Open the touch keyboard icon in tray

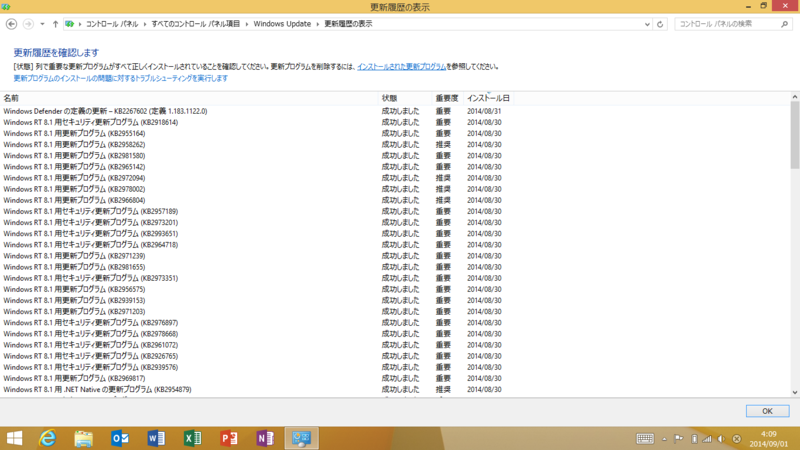[645, 439]
